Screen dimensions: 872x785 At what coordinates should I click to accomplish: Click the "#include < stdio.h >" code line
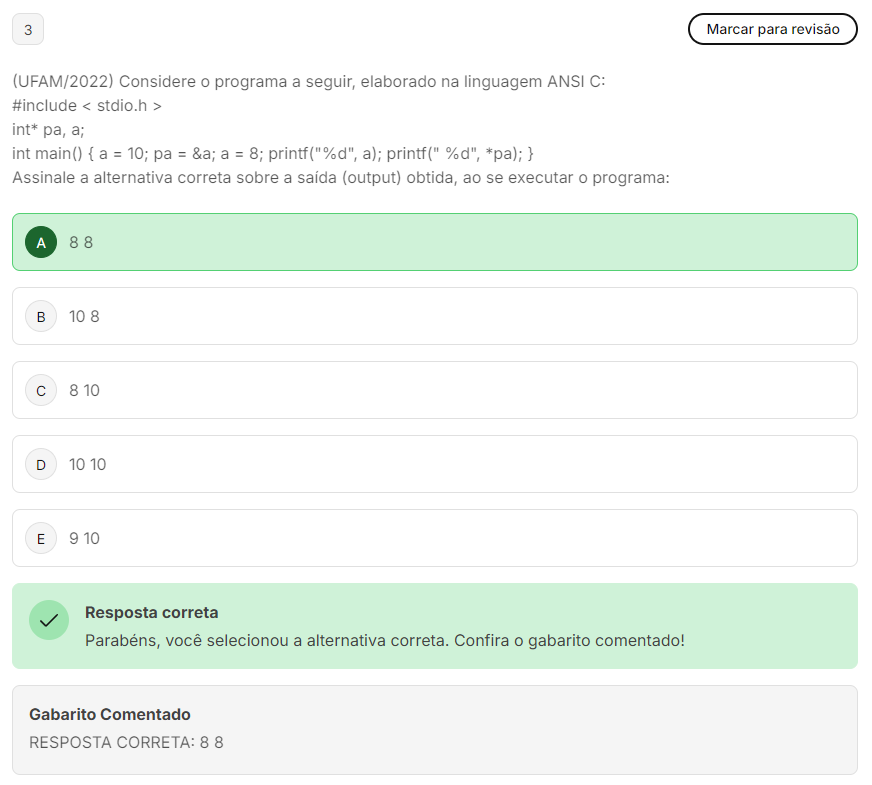point(87,105)
